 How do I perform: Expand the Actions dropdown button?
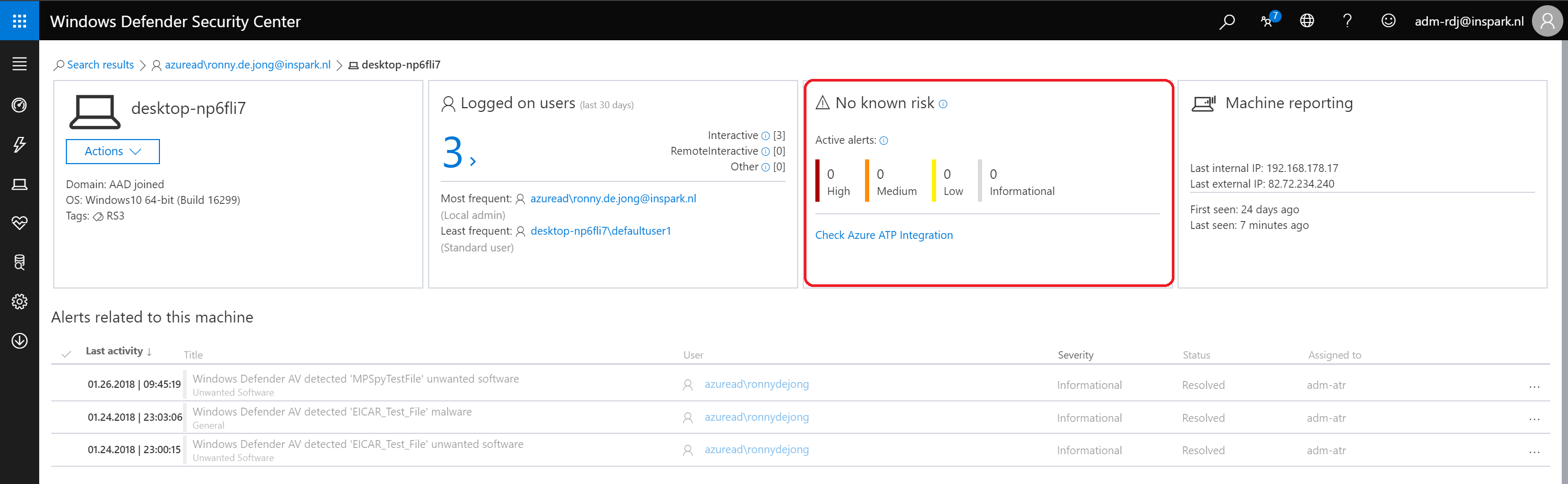pos(112,152)
